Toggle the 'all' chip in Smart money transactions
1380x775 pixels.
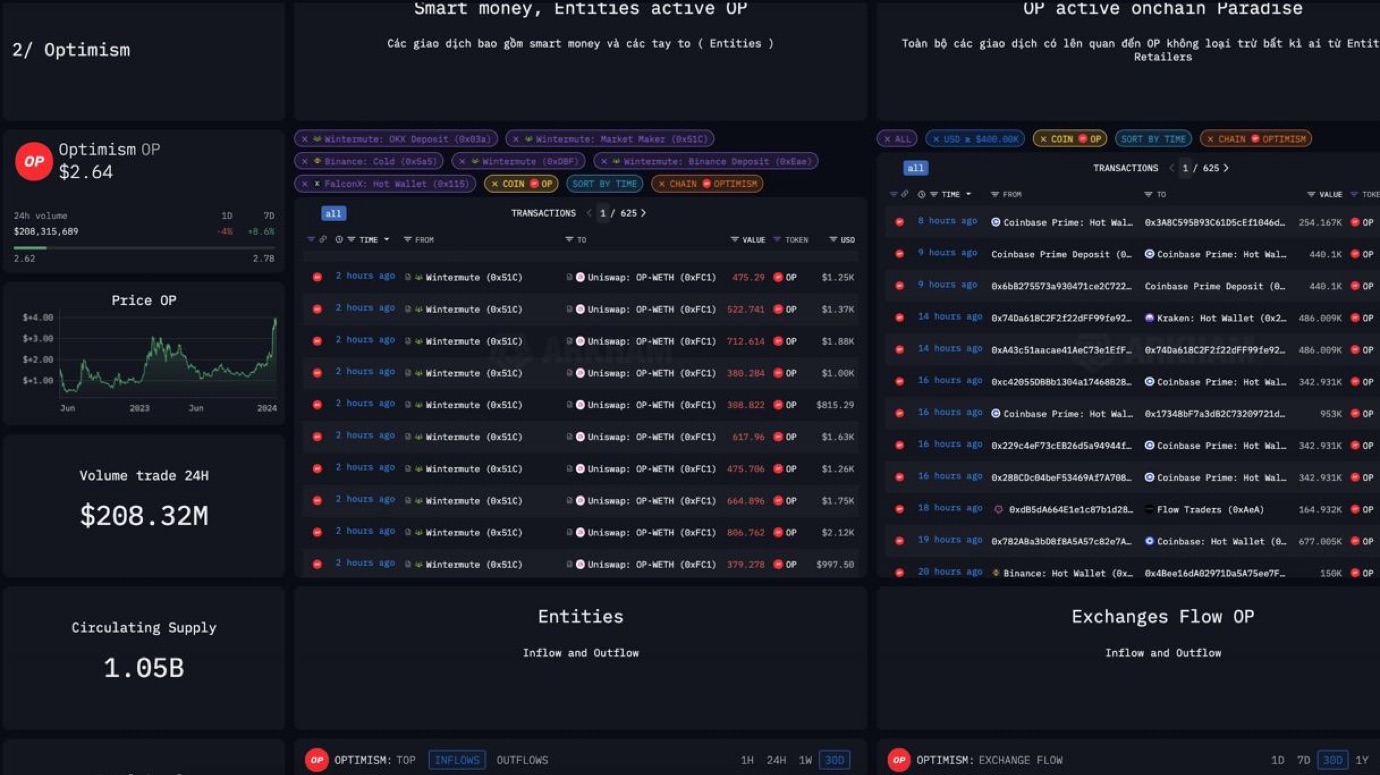[x=333, y=213]
